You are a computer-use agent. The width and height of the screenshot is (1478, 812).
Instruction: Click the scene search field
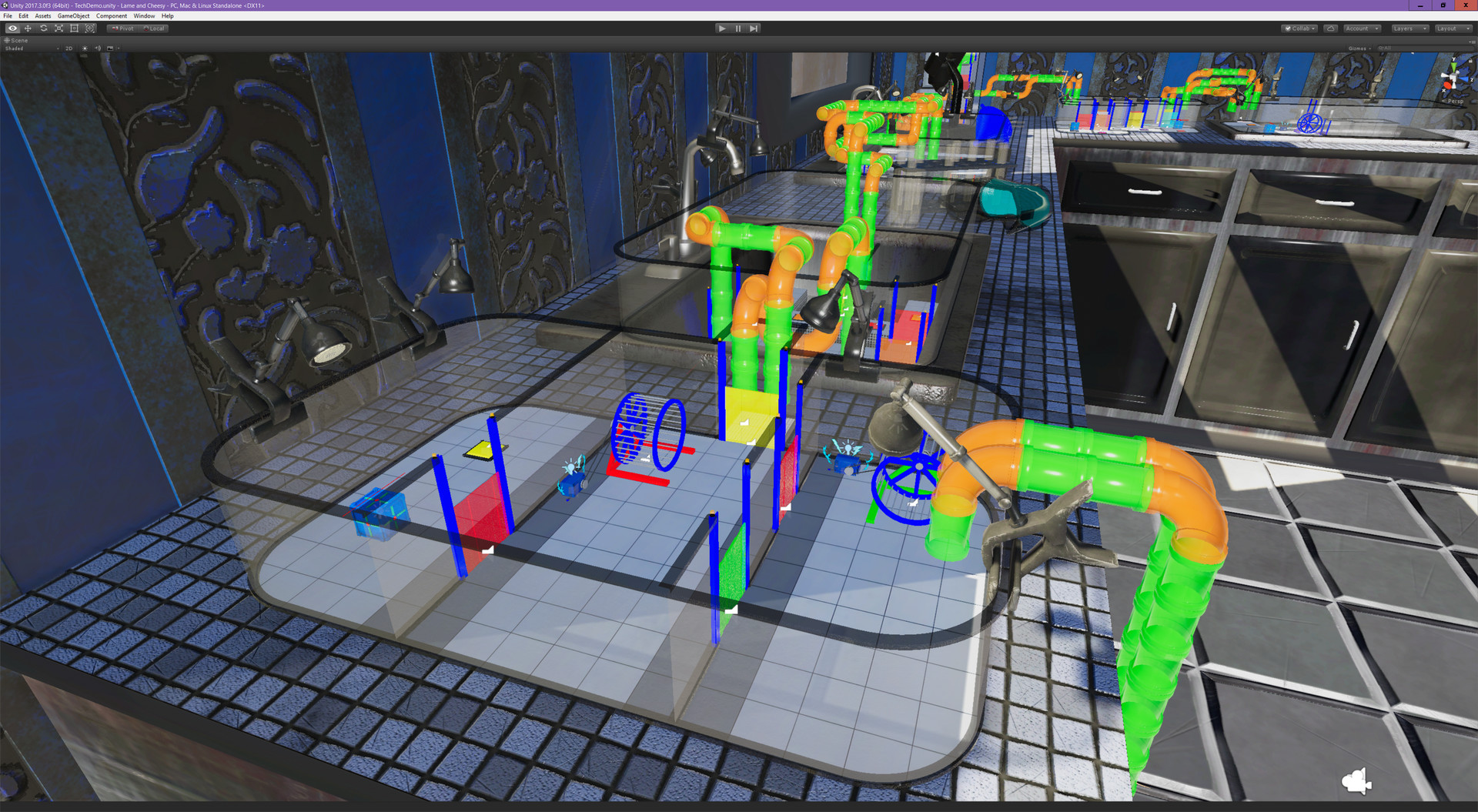1423,48
